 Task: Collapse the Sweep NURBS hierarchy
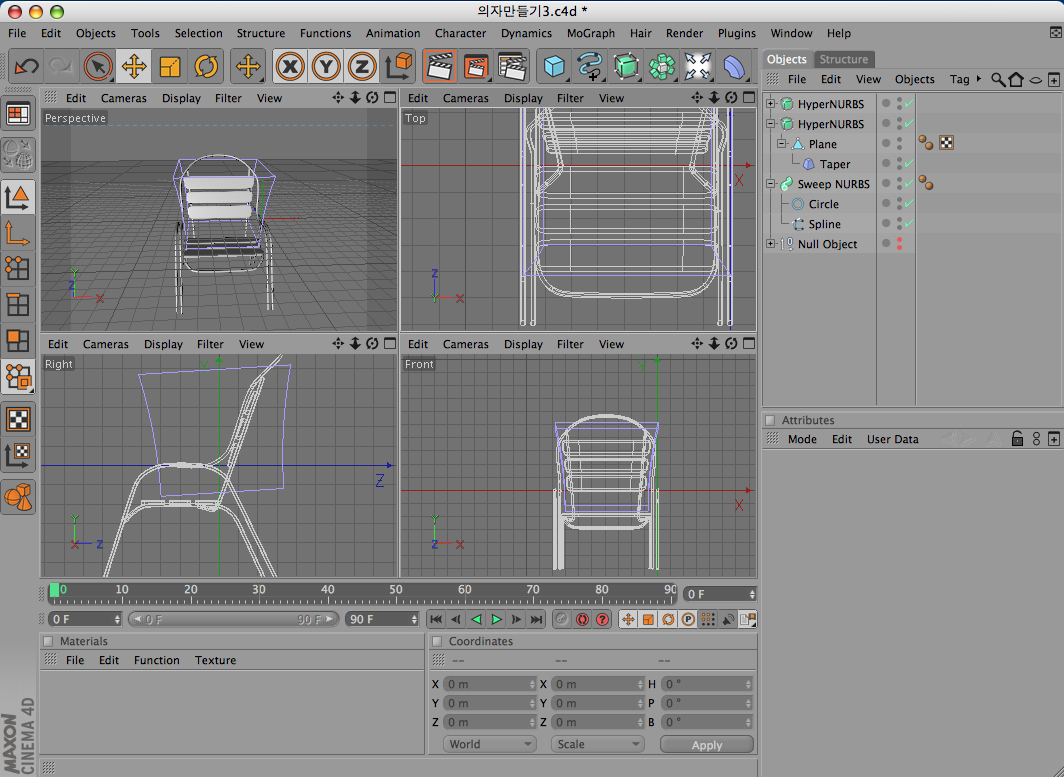771,184
